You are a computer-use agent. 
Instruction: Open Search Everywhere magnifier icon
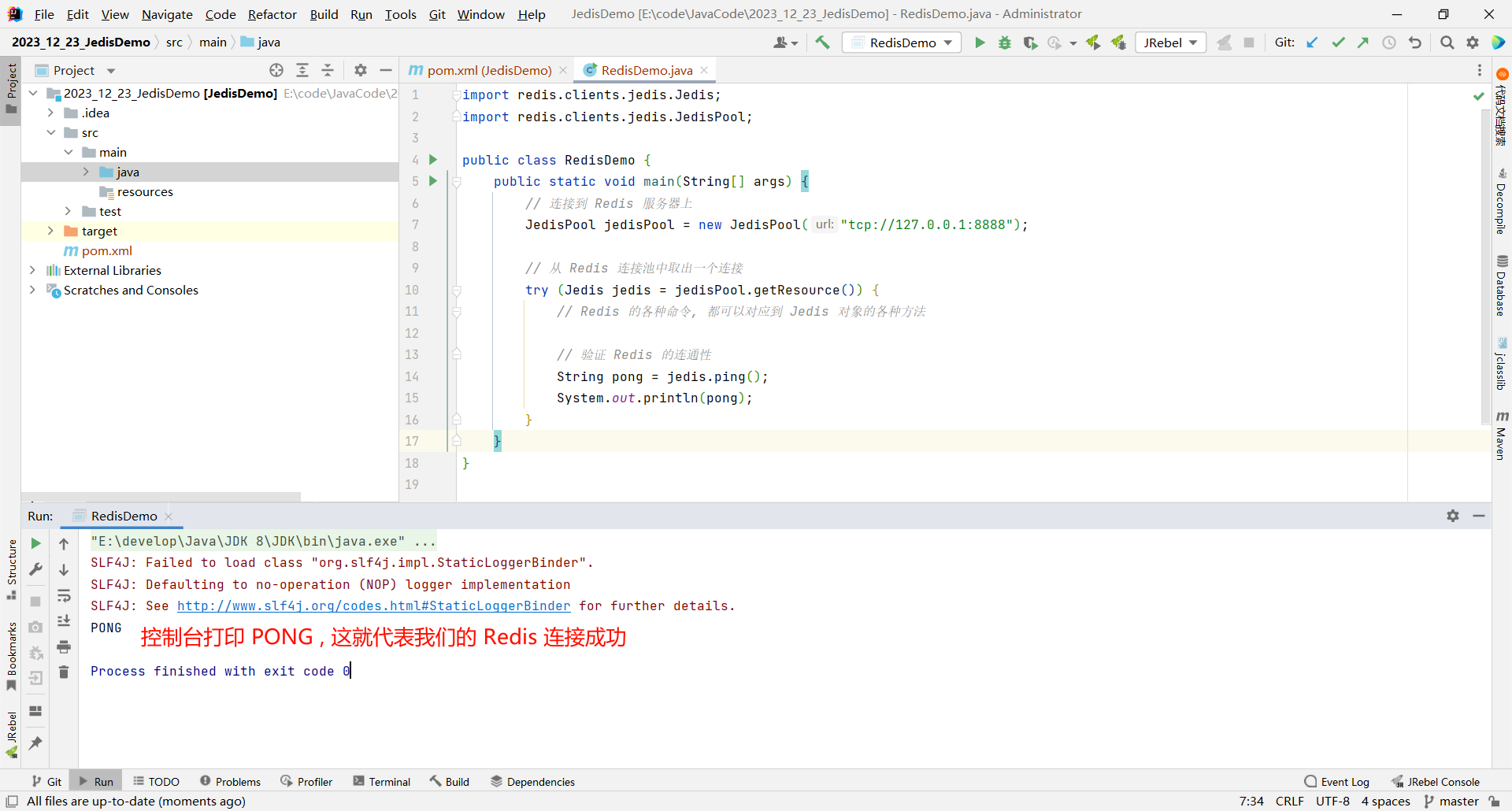[1447, 43]
